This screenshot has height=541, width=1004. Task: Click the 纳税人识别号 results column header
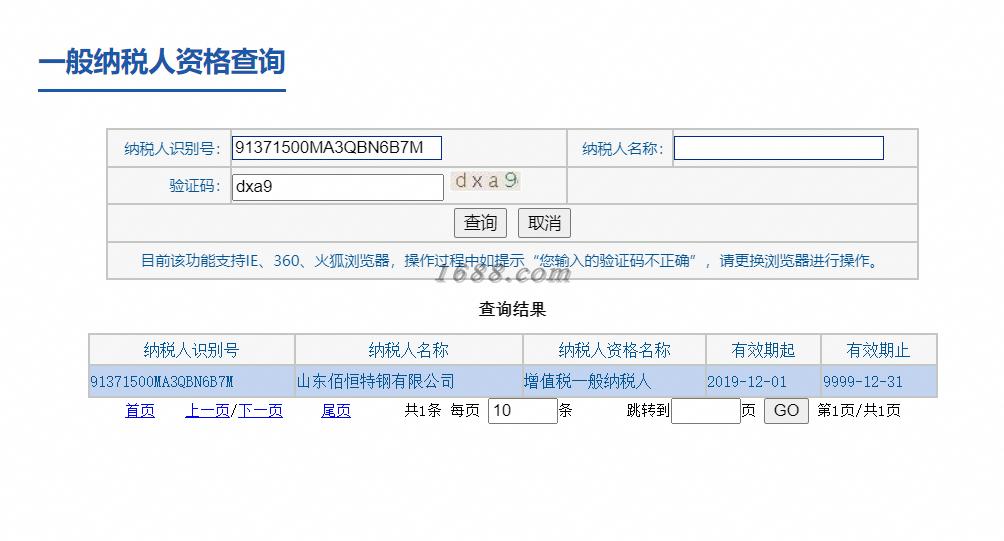click(x=191, y=350)
